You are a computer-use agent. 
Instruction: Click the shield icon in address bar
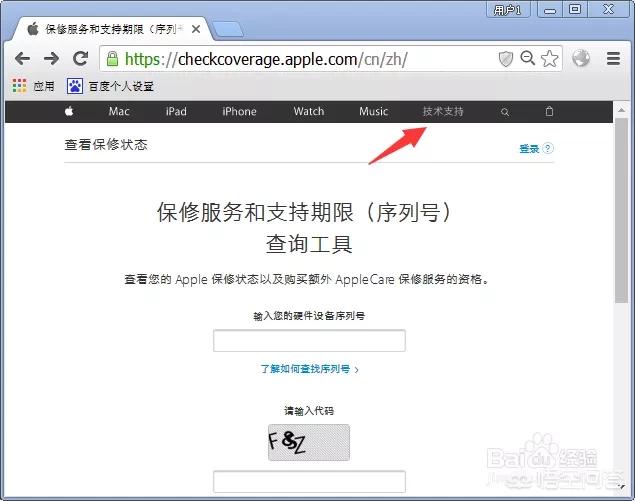click(506, 59)
